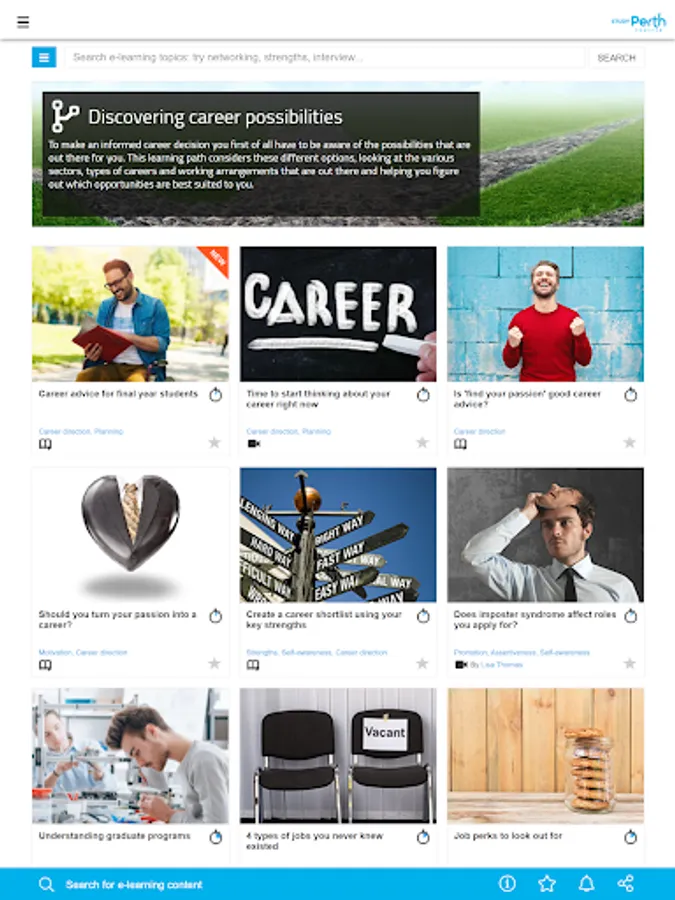Screen dimensions: 675x900
Task: Toggle star on 'Does imposter syndrome' card
Action: [630, 664]
